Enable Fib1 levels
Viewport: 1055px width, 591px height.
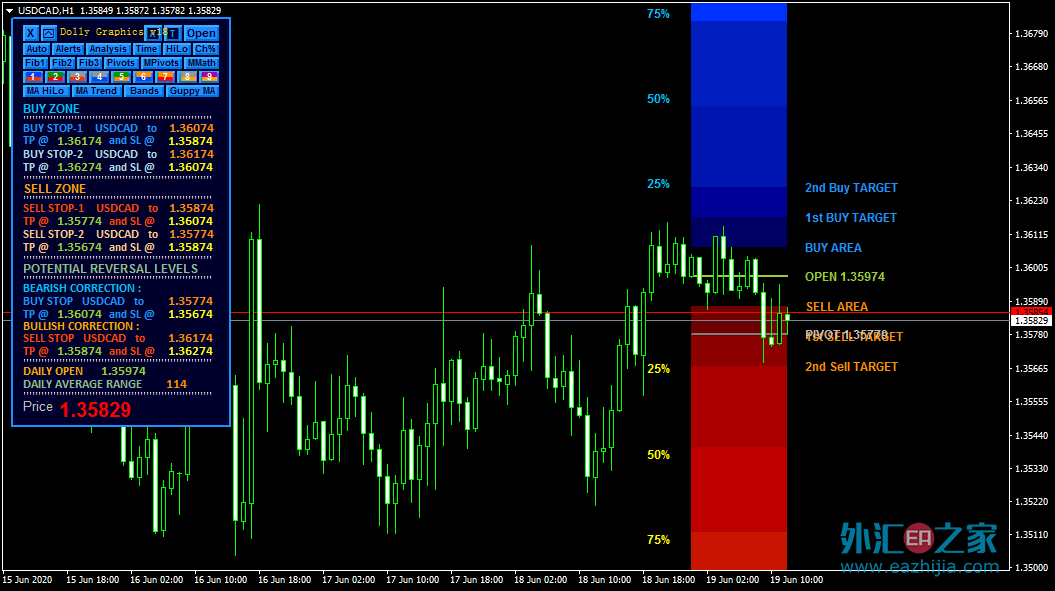pos(35,63)
